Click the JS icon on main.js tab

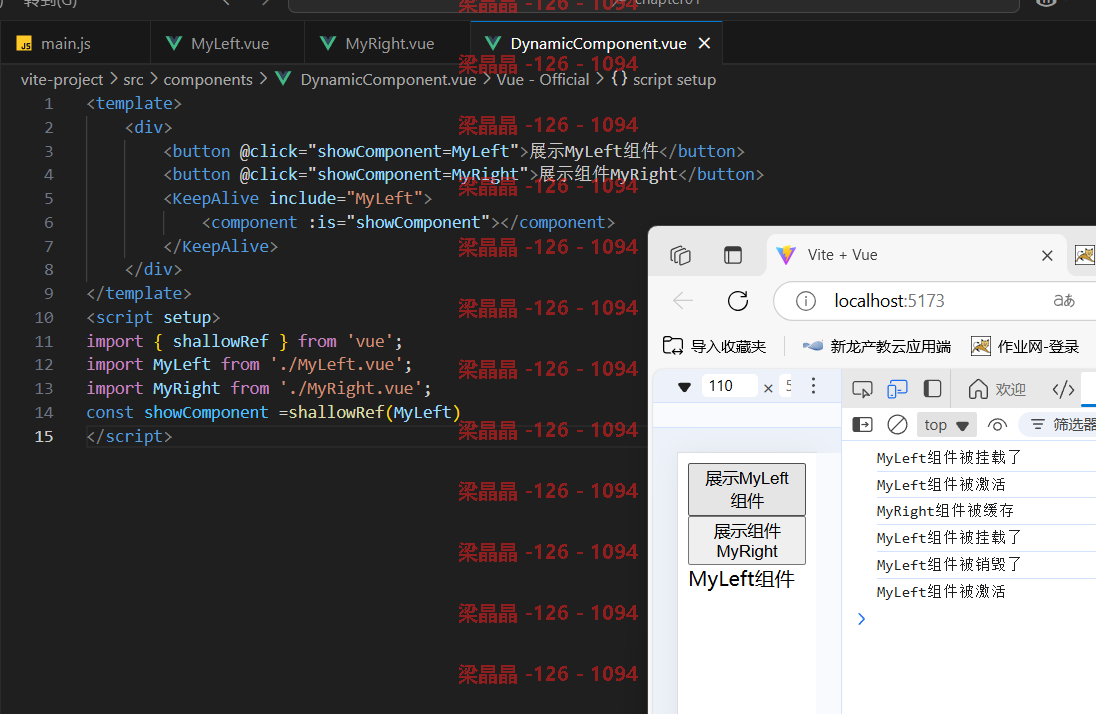(x=24, y=44)
